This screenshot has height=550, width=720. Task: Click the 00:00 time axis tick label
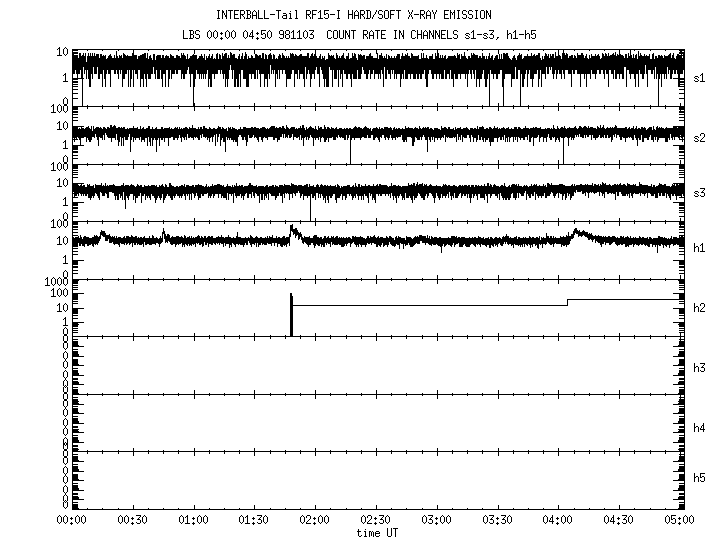pyautogui.click(x=72, y=520)
